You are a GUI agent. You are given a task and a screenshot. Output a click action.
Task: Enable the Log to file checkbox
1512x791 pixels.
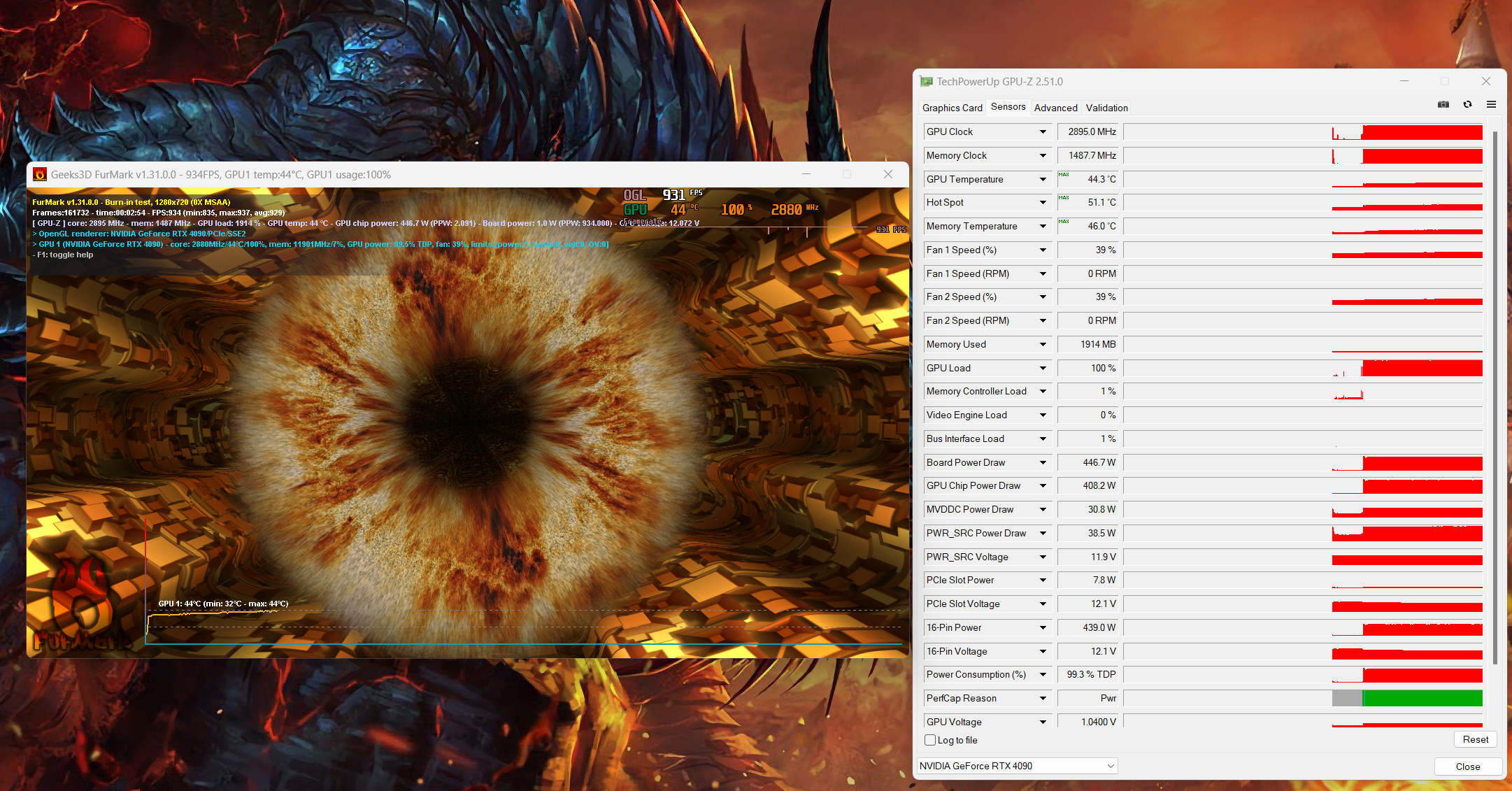click(930, 740)
